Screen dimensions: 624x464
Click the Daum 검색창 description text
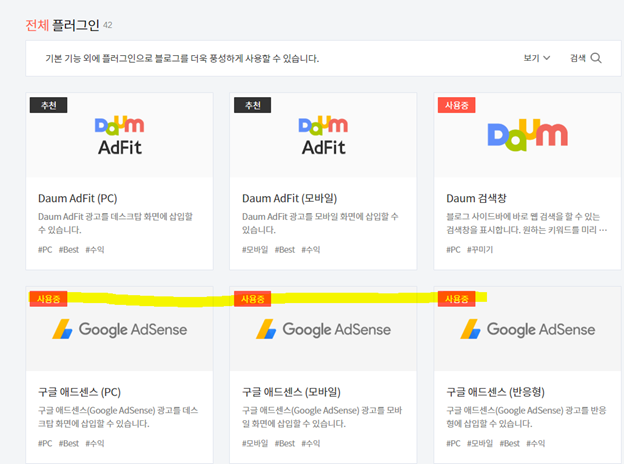(526, 223)
